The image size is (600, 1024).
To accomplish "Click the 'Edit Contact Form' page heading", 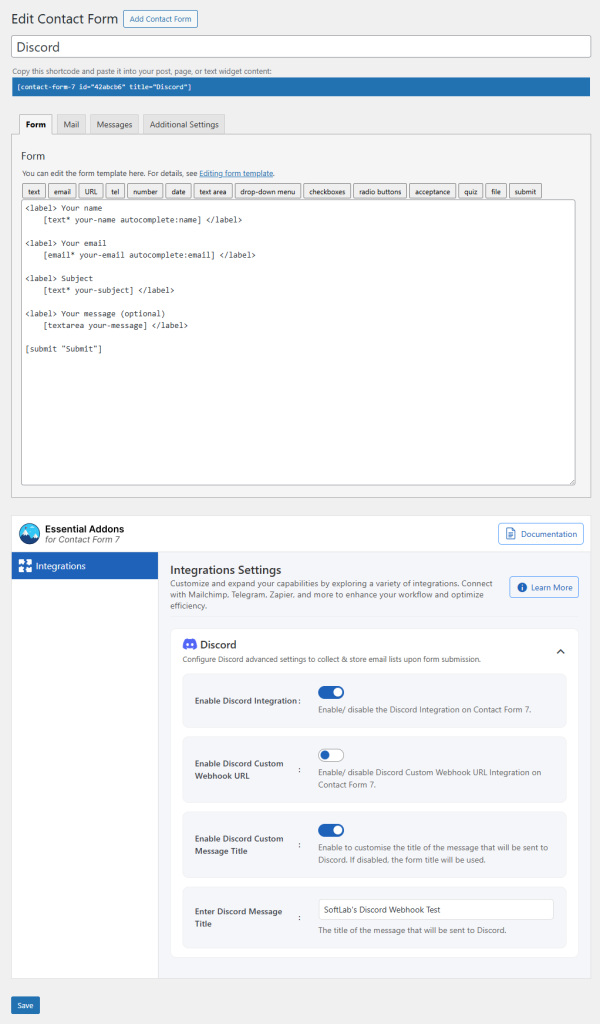I will (65, 19).
